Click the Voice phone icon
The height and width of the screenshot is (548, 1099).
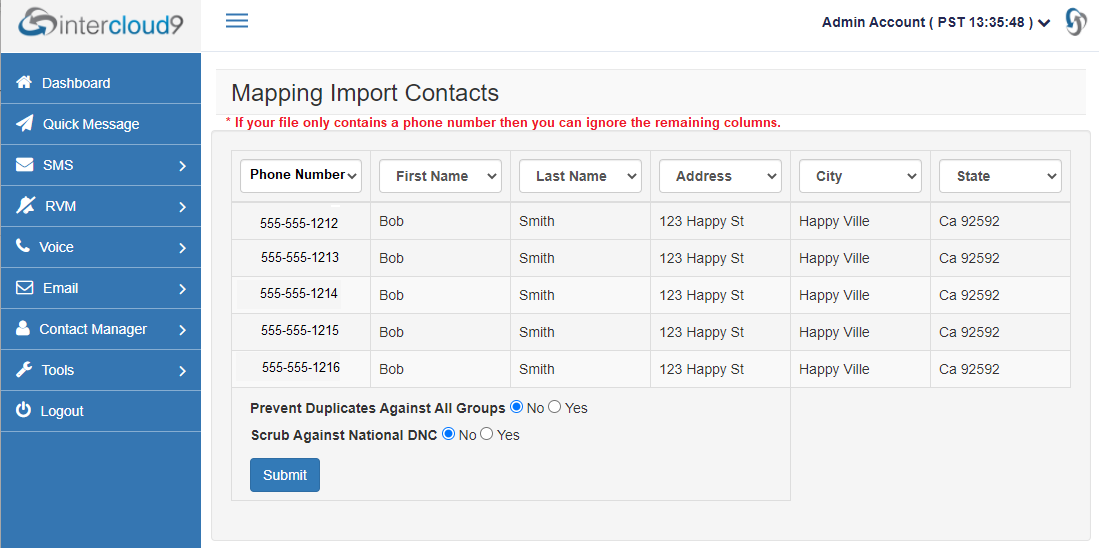coord(23,246)
